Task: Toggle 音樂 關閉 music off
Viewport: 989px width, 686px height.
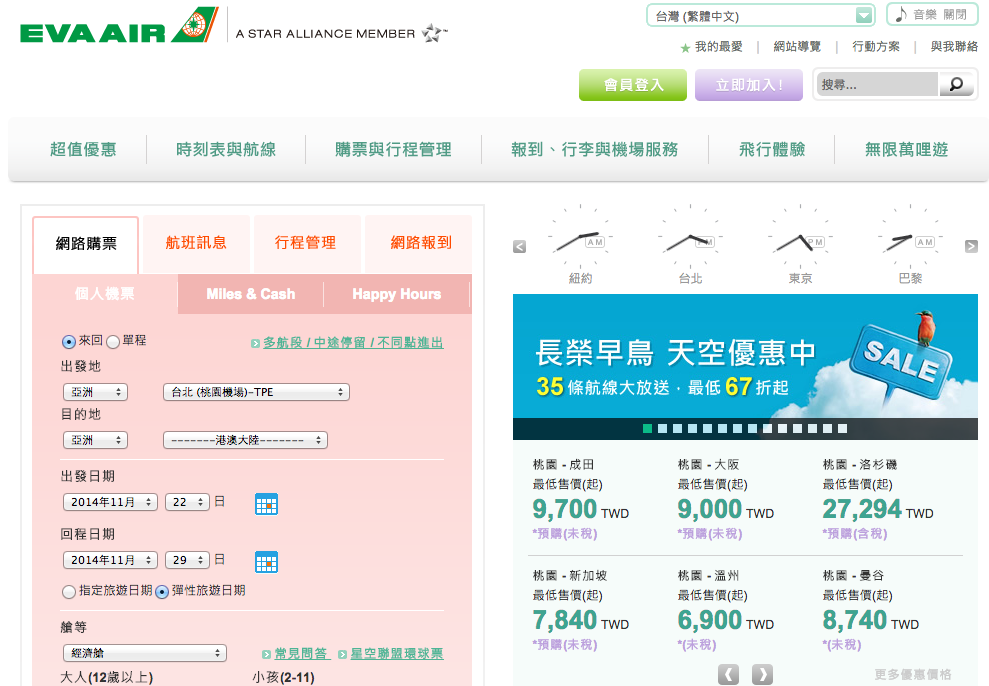Action: tap(932, 15)
